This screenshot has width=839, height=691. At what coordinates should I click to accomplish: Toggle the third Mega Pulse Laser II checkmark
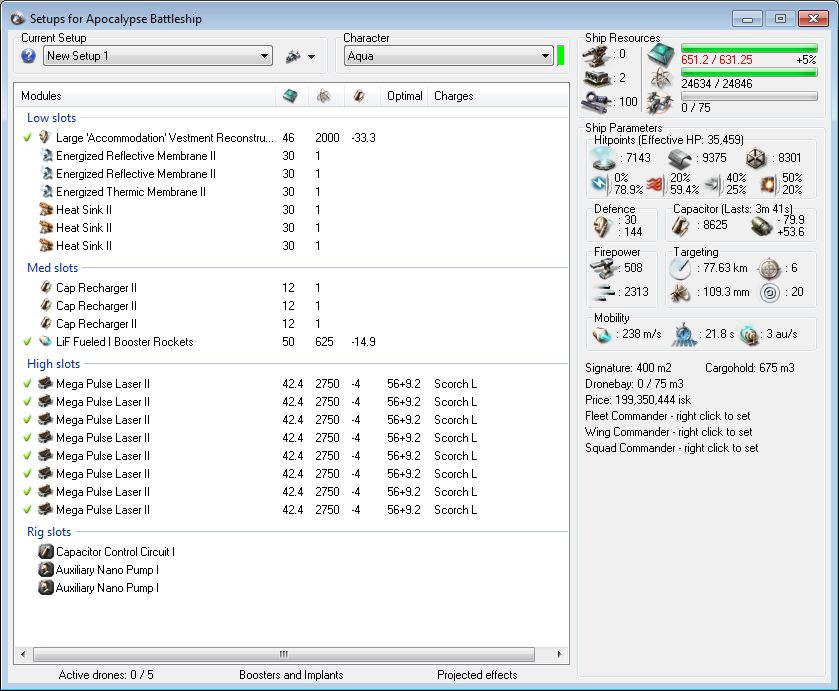[27, 420]
